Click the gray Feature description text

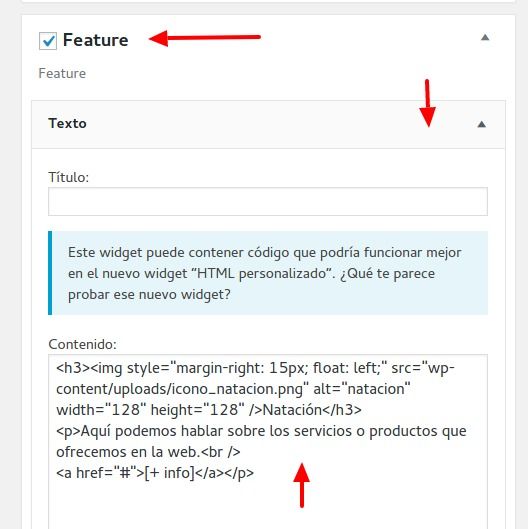pyautogui.click(x=62, y=74)
